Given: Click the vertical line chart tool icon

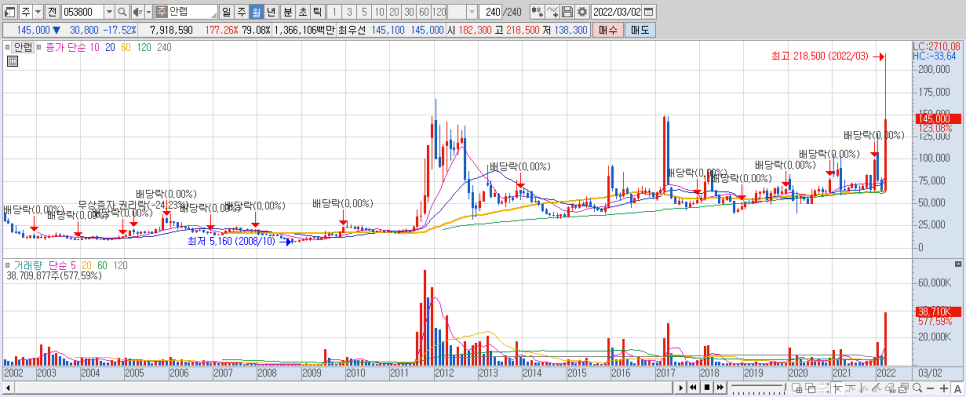Looking at the screenshot, I should pyautogui.click(x=864, y=388).
